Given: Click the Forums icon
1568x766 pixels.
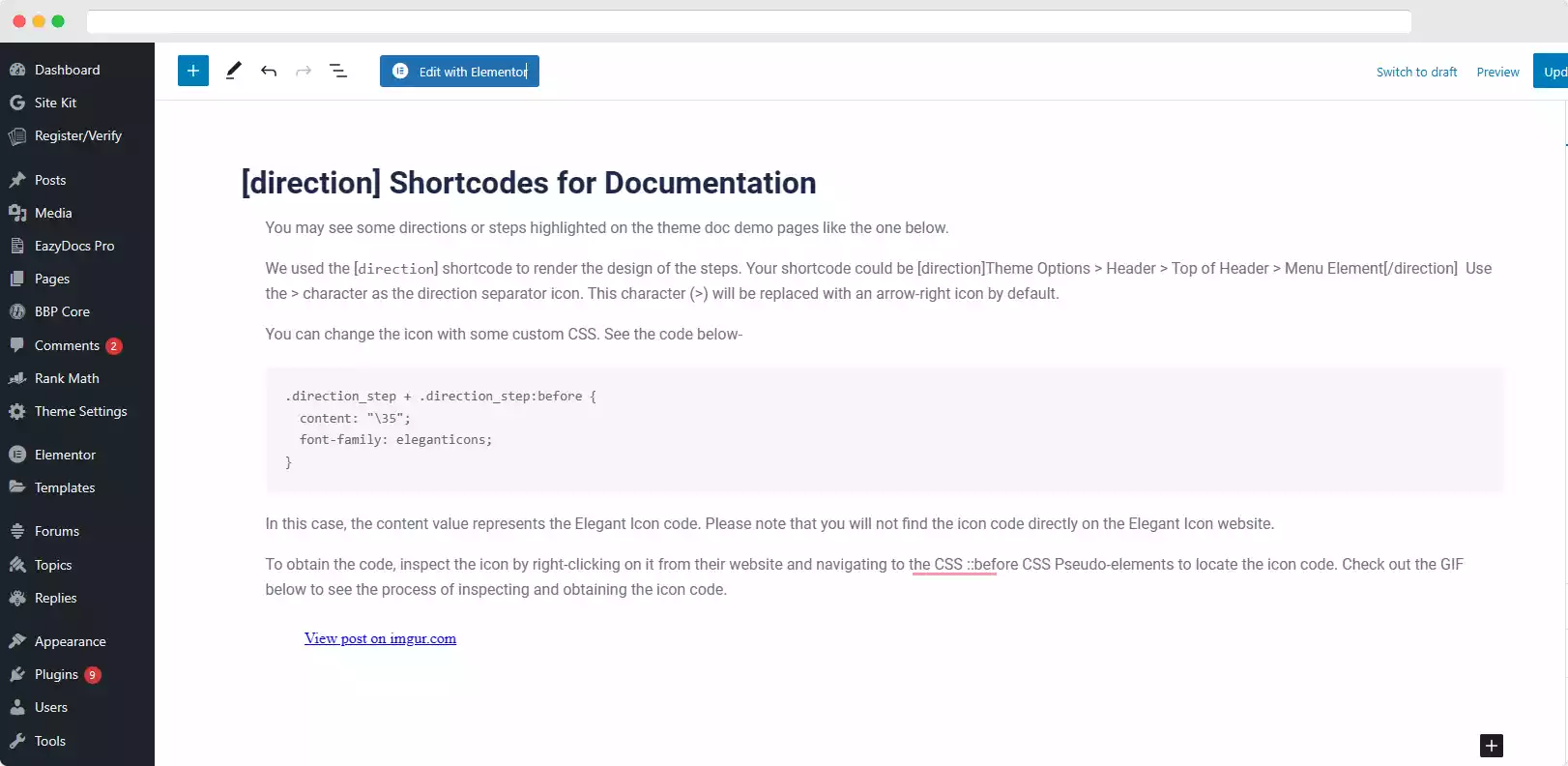Looking at the screenshot, I should pos(17,531).
